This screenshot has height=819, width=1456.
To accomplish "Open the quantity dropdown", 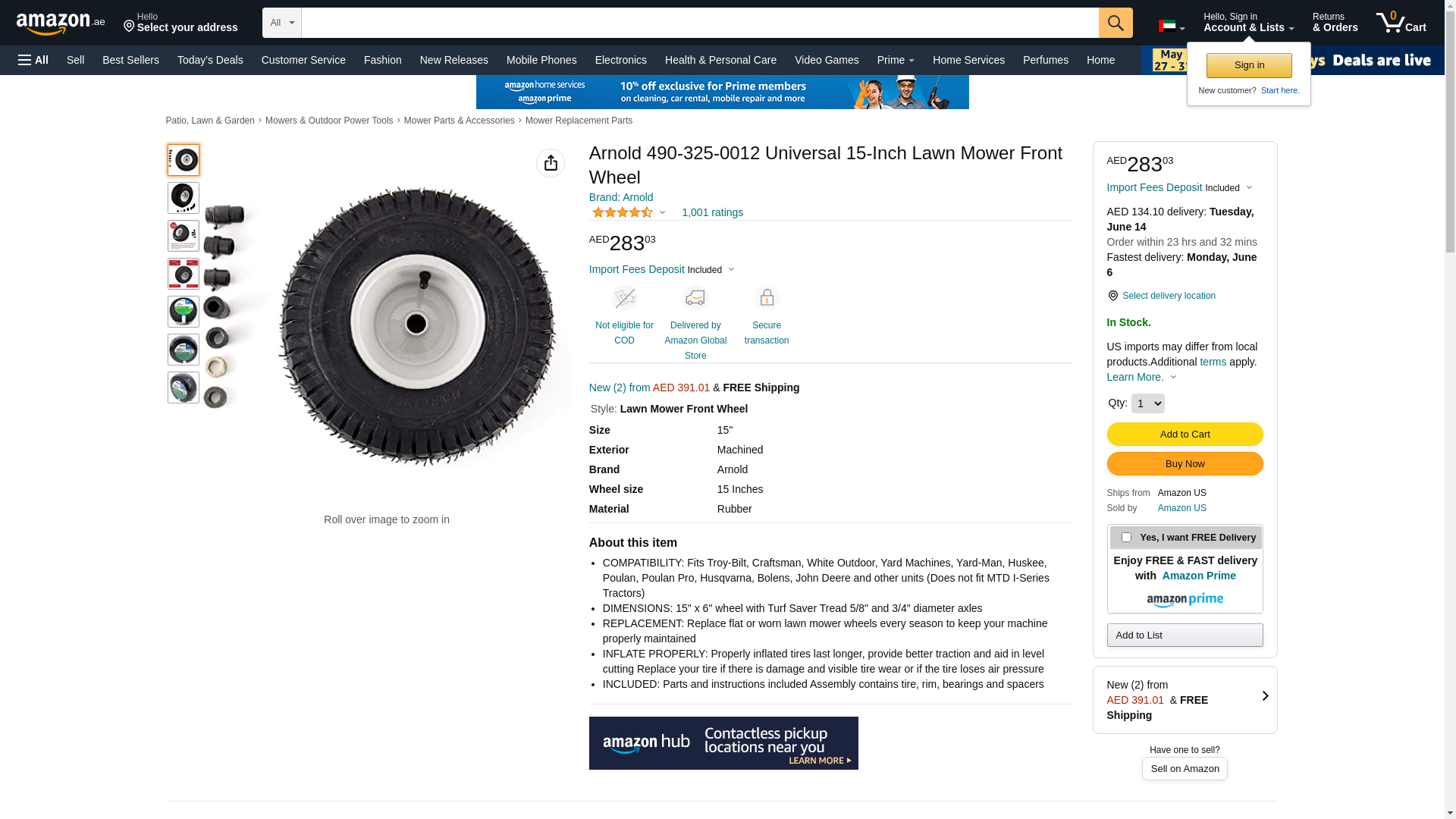I will 1147,403.
